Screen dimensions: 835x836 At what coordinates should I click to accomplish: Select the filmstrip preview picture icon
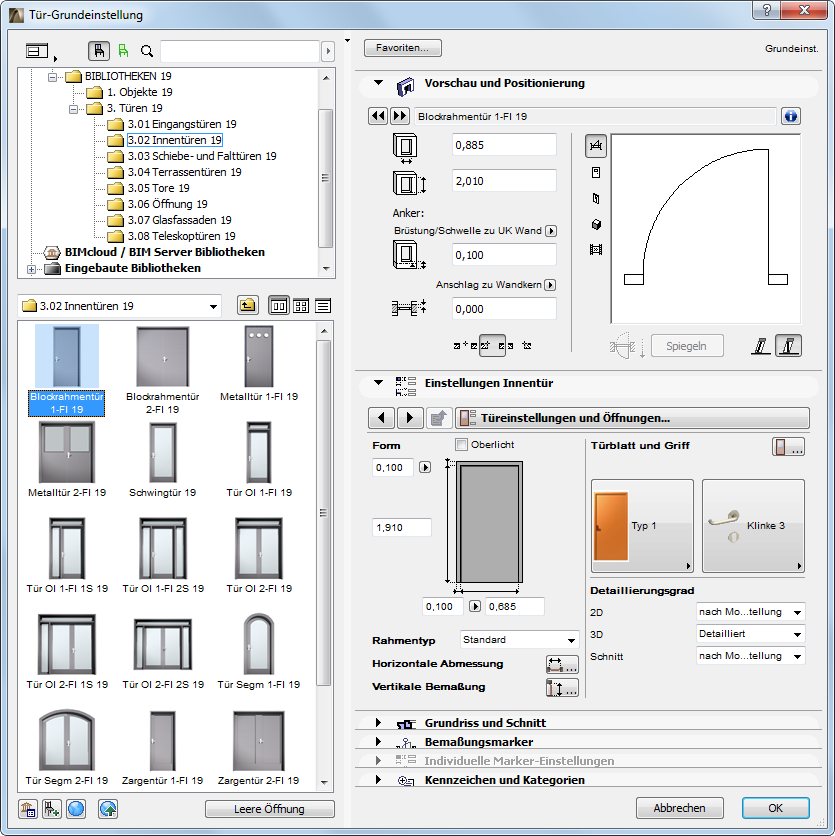click(596, 250)
